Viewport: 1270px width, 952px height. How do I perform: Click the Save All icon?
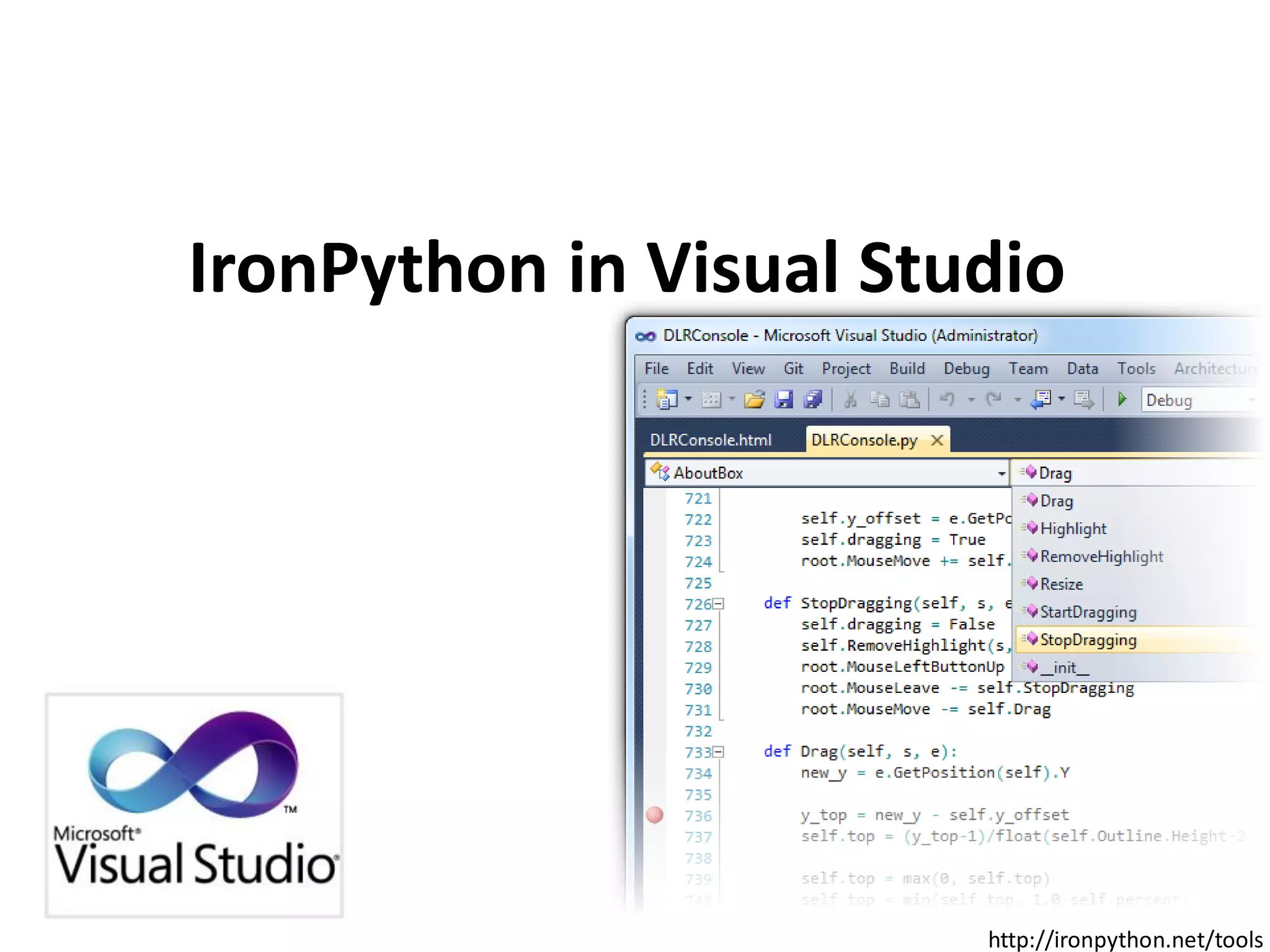[813, 400]
